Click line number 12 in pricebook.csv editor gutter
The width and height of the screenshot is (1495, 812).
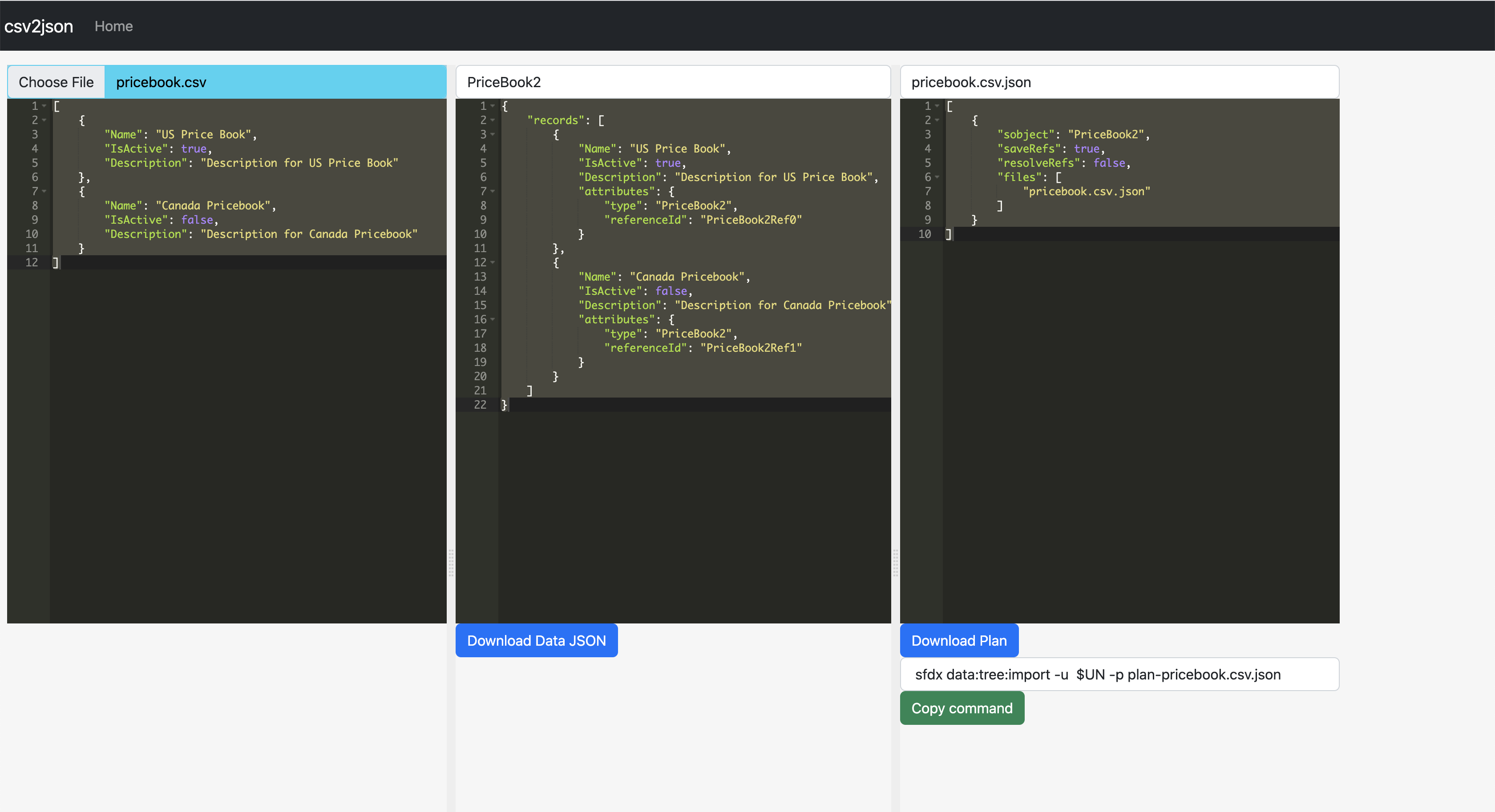click(31, 263)
